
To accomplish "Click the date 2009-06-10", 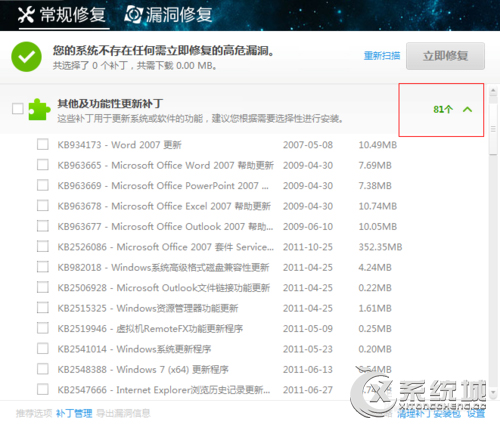I will [x=308, y=227].
